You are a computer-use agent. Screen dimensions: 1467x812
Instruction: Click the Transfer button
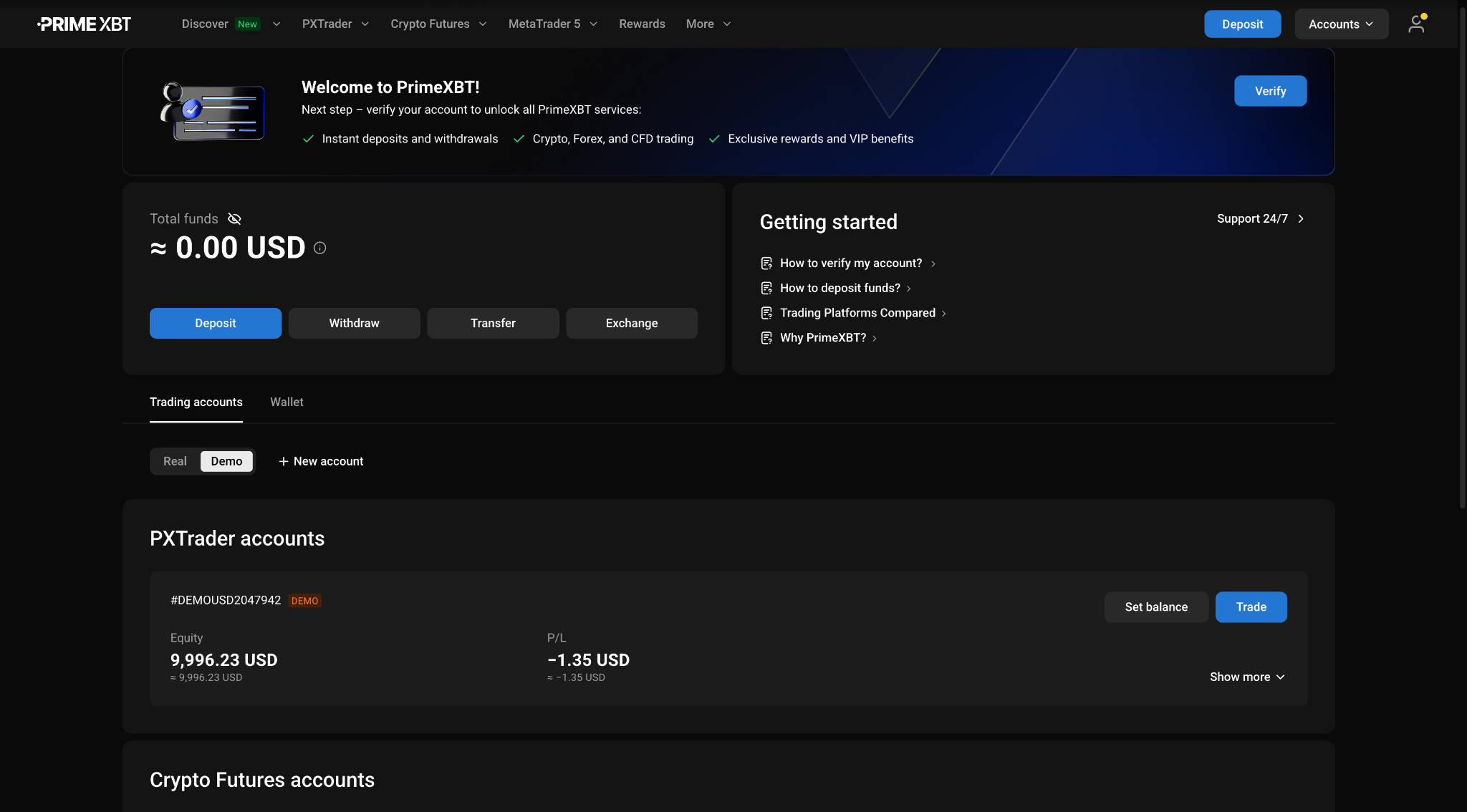[493, 324]
